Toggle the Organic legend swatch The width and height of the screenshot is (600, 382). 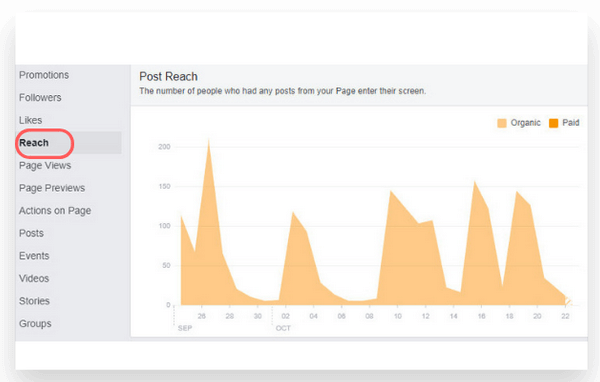coord(502,123)
